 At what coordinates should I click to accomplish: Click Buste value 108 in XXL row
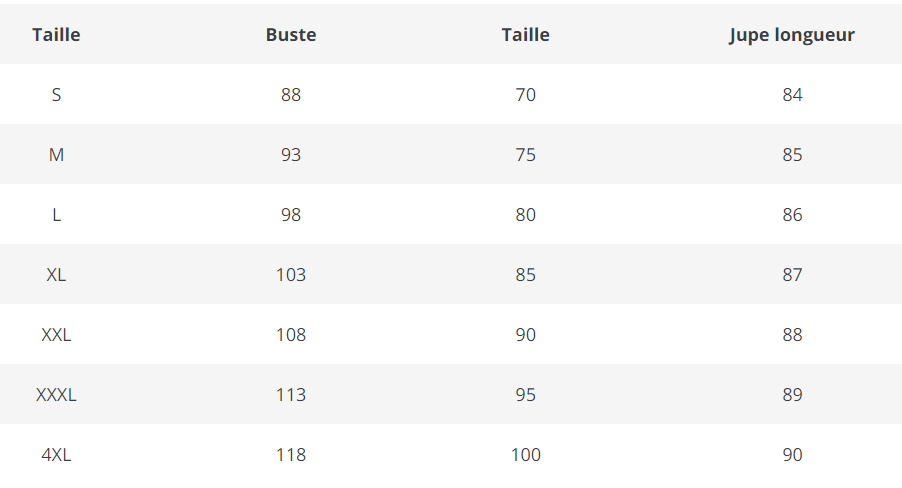[x=291, y=335]
